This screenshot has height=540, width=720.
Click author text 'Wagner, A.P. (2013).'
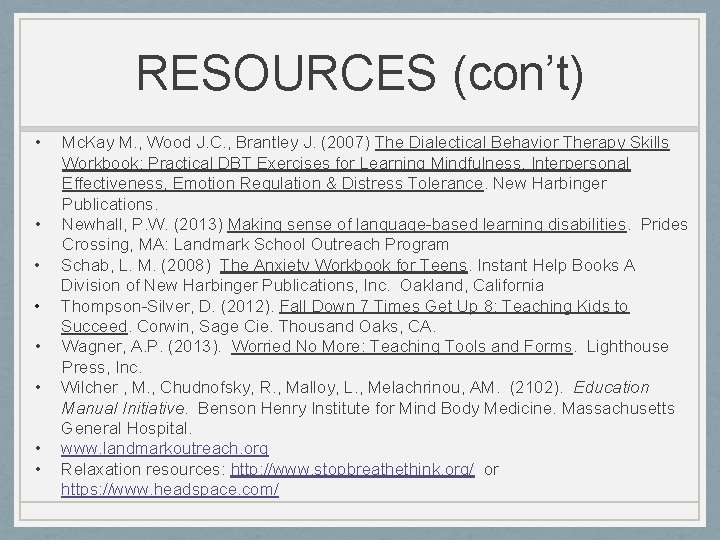pyautogui.click(x=141, y=346)
